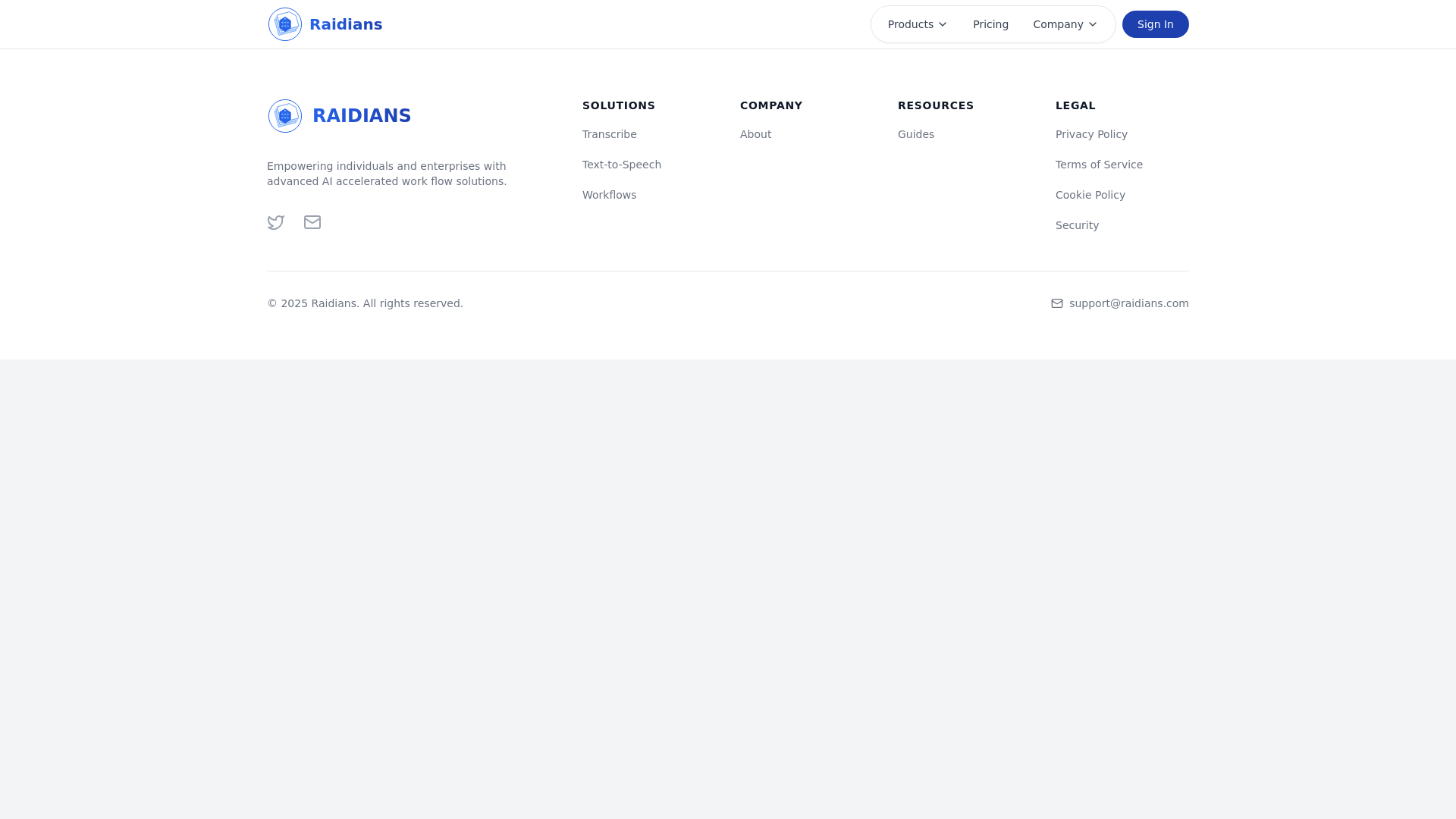Viewport: 1456px width, 819px height.
Task: Click the footer envelope email icon
Action: click(x=312, y=222)
